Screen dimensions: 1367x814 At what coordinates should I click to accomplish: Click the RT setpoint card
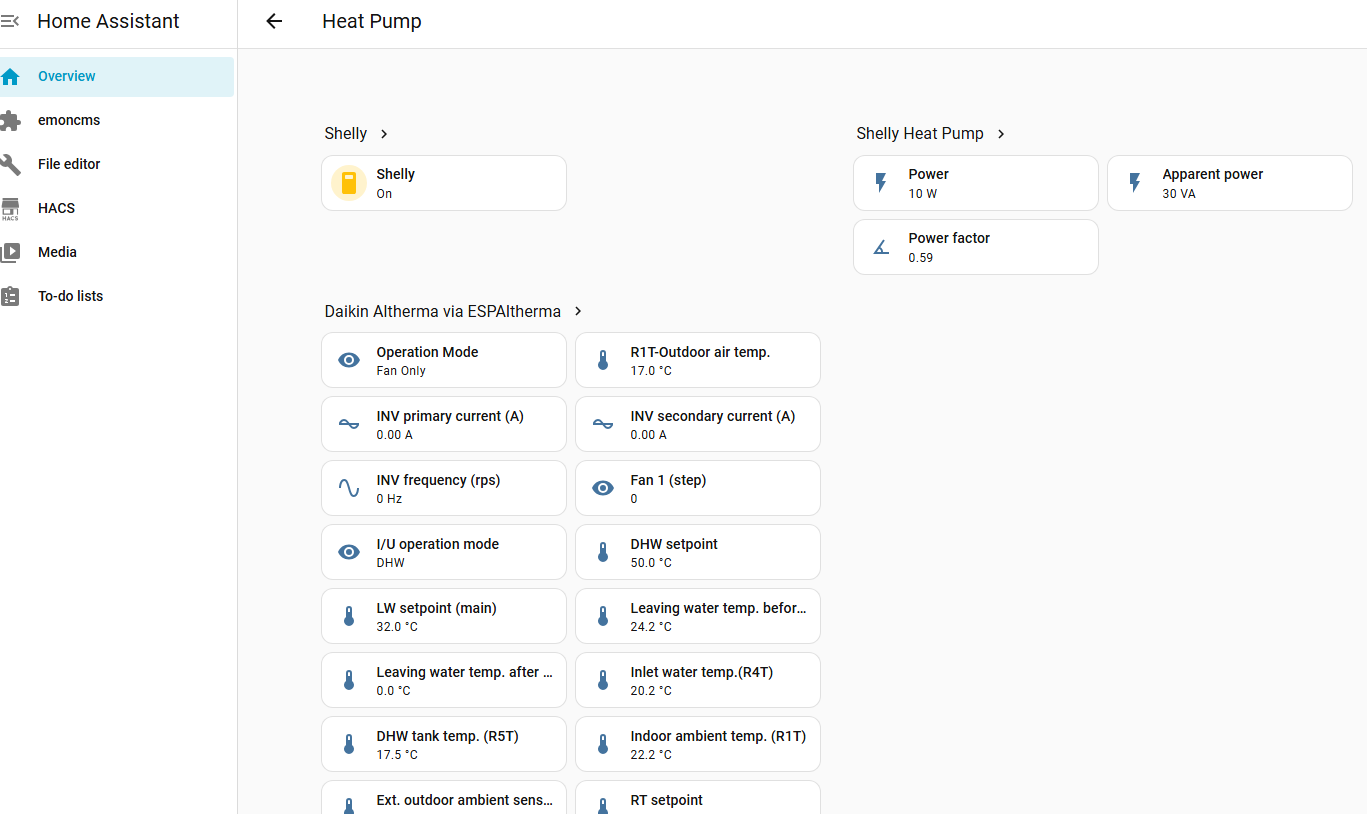[x=698, y=798]
